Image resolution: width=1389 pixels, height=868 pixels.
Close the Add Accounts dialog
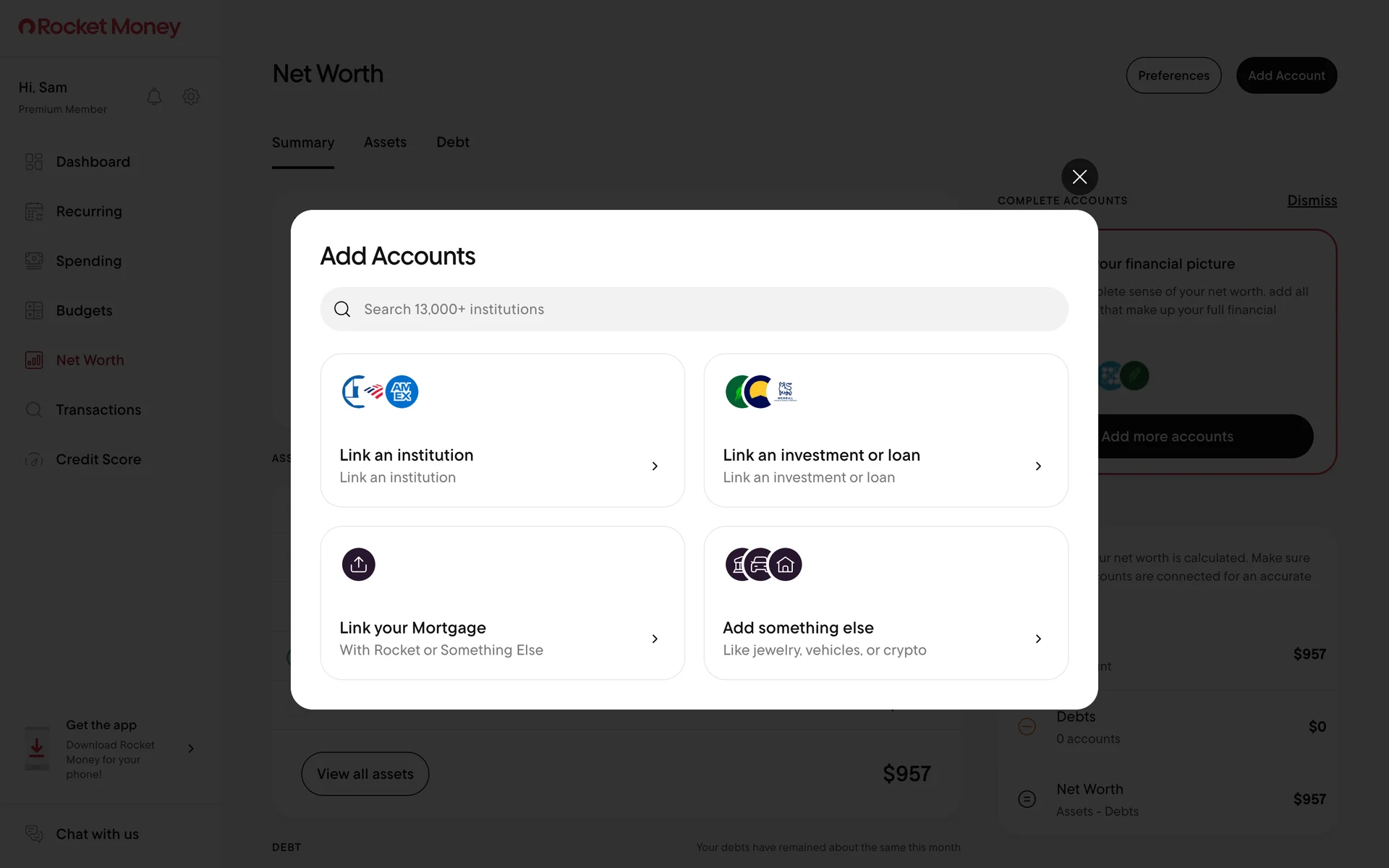coord(1079,176)
